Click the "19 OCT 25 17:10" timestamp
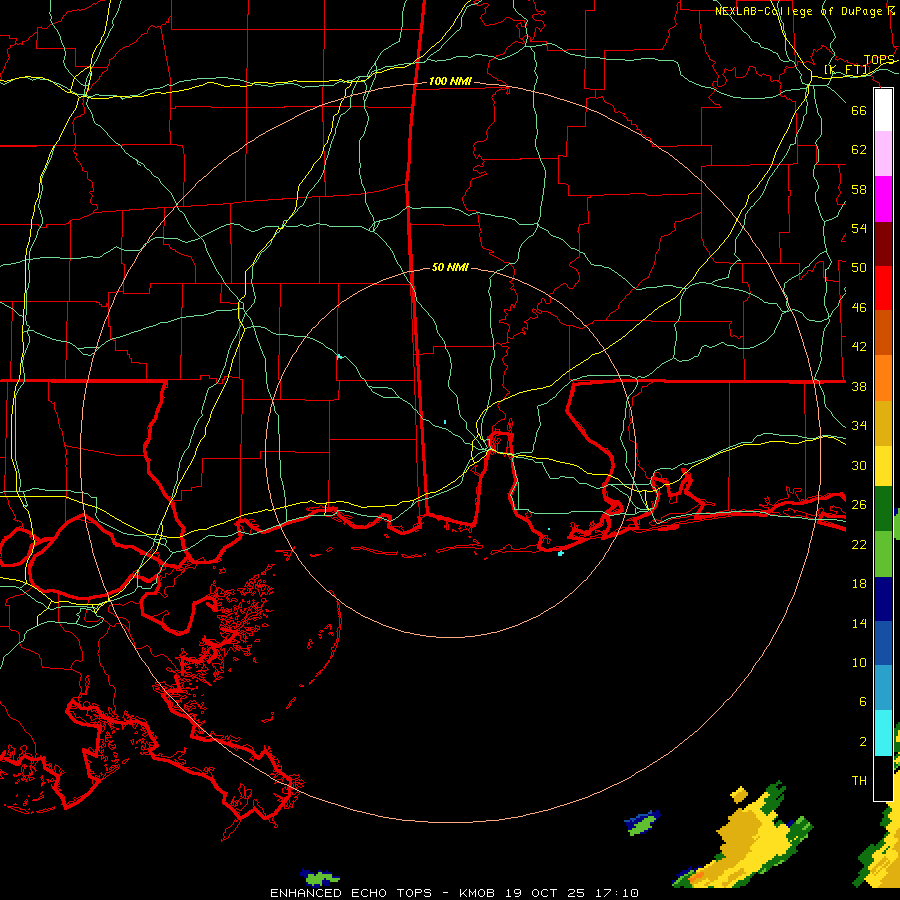900x900 pixels. (x=572, y=893)
